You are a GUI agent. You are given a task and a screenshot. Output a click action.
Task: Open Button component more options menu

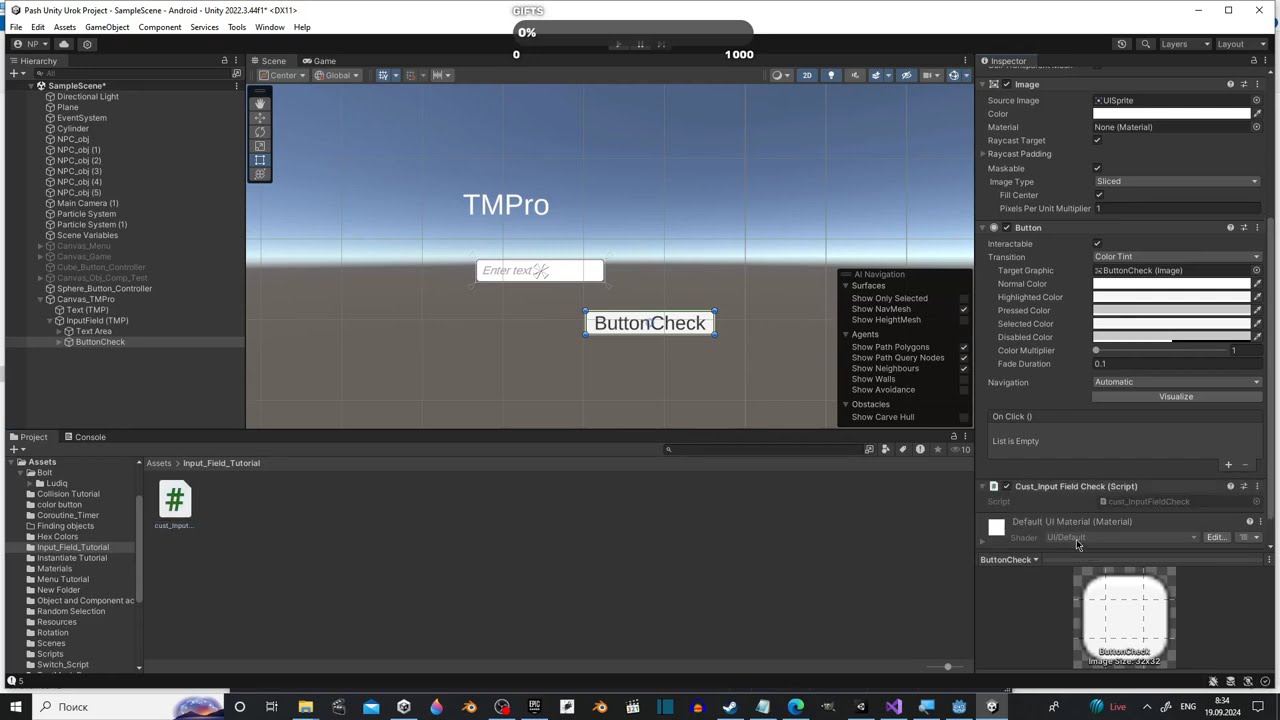(x=1258, y=228)
